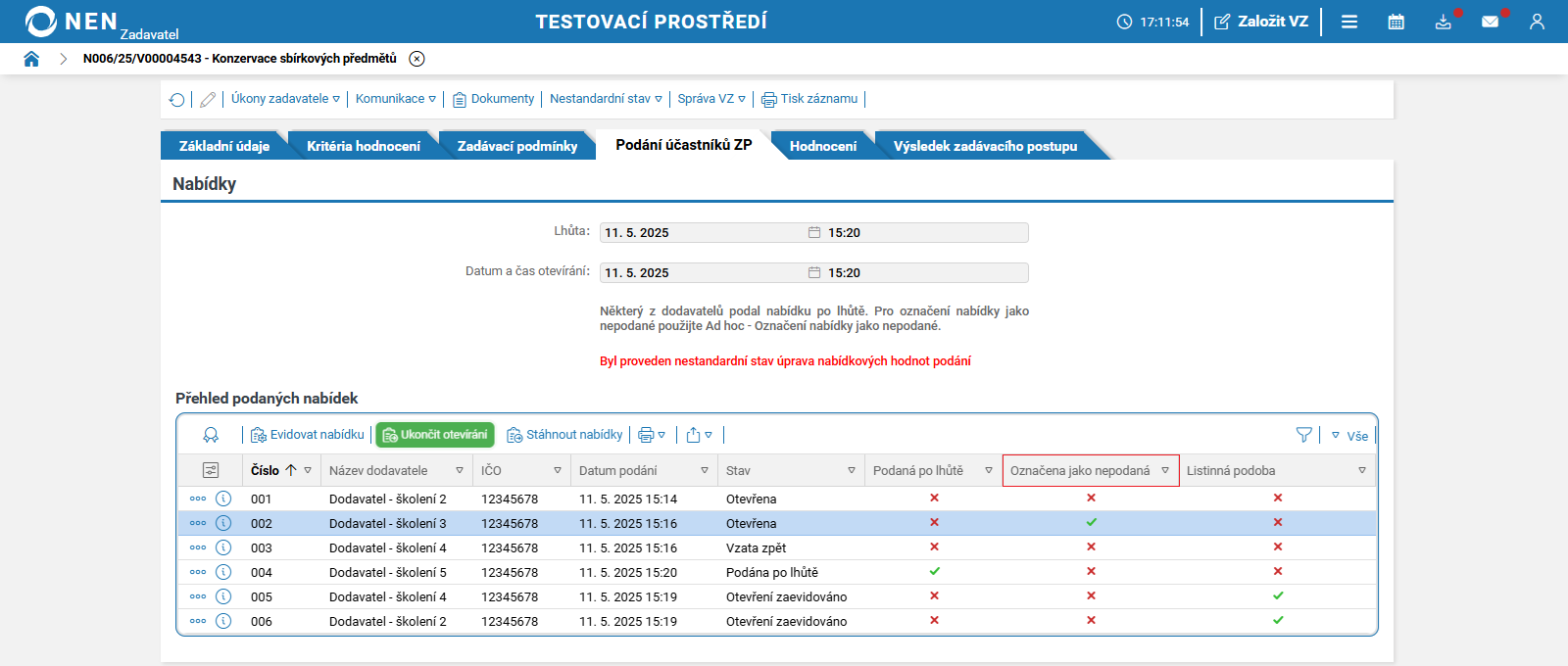Open the three-dot menu for row 006
The width and height of the screenshot is (1568, 666).
[198, 621]
